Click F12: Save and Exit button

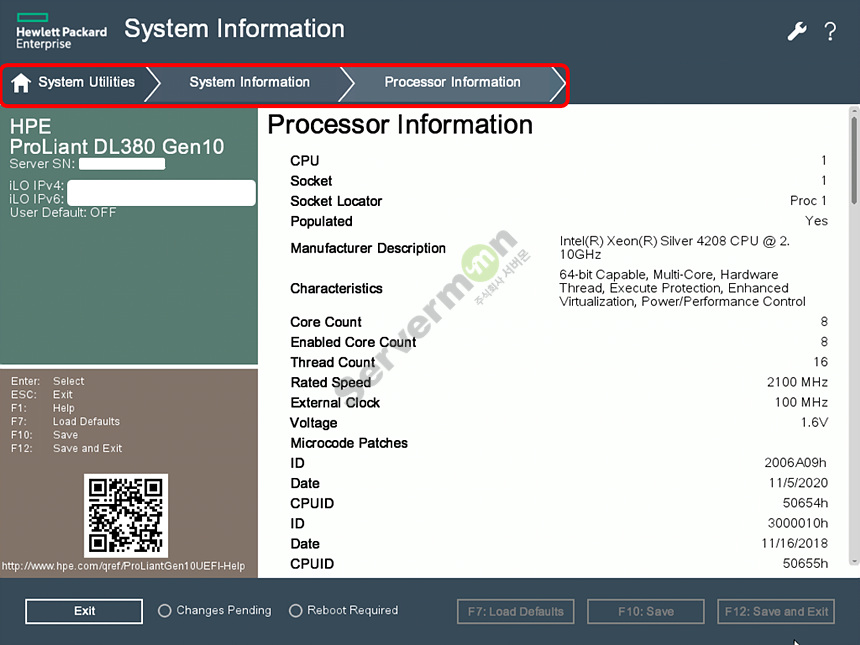(x=776, y=612)
